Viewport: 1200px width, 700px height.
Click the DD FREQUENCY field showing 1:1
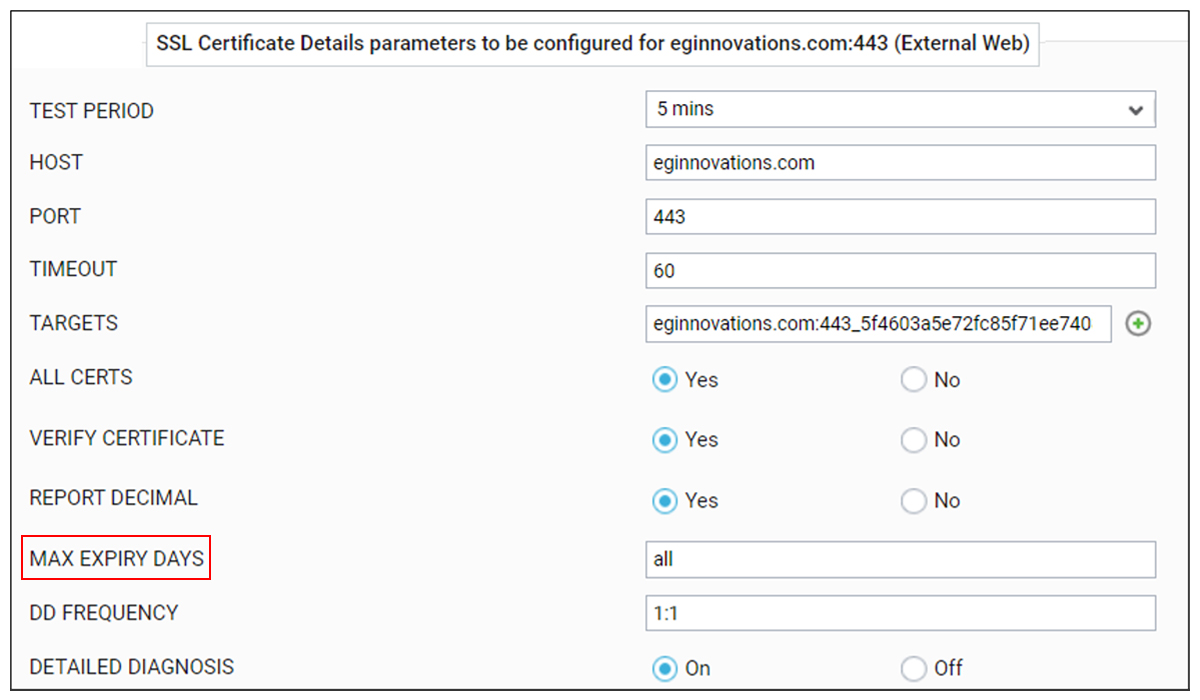[899, 614]
